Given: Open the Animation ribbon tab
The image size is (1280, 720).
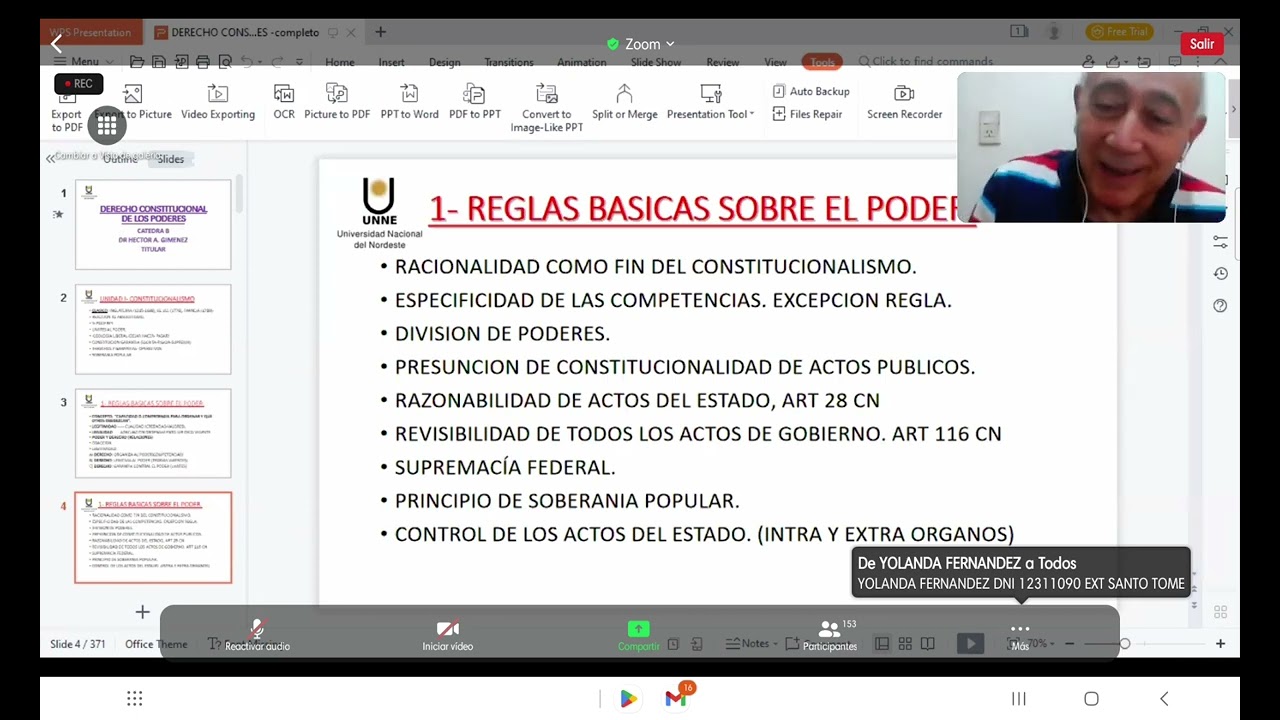Looking at the screenshot, I should [582, 62].
